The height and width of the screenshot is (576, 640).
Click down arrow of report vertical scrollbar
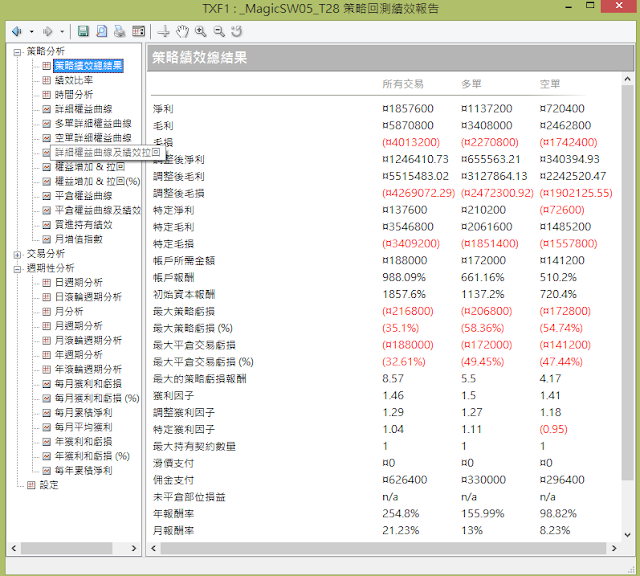point(627,535)
